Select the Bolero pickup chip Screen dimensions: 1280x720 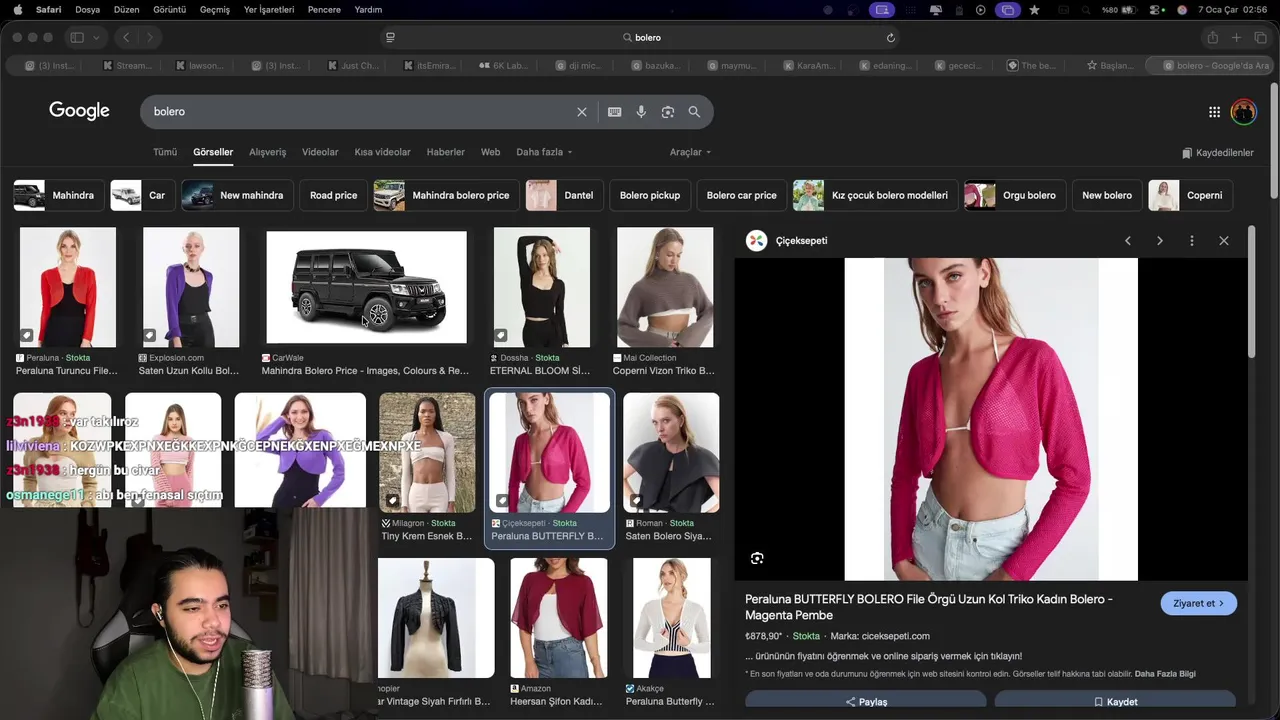tap(650, 195)
